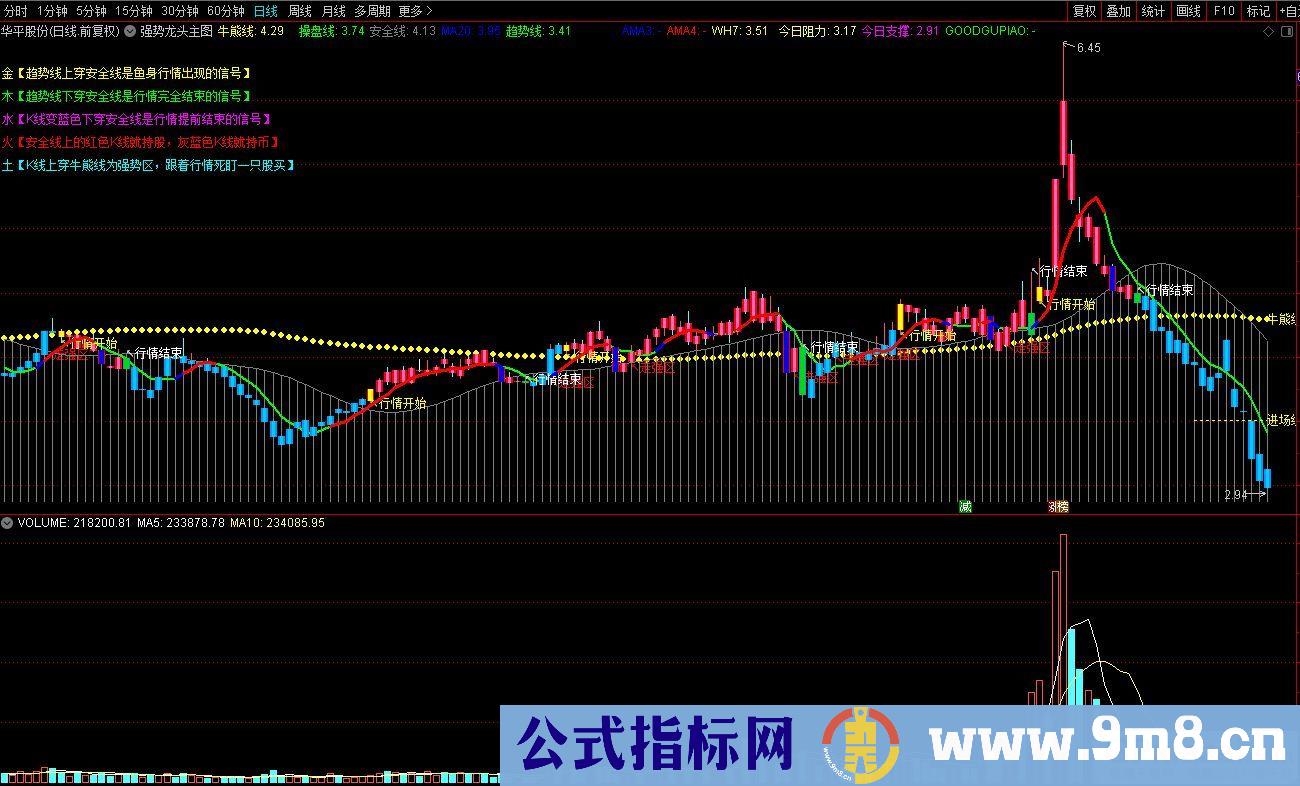Click the 土 rule description line
This screenshot has width=1300, height=786.
click(x=149, y=165)
